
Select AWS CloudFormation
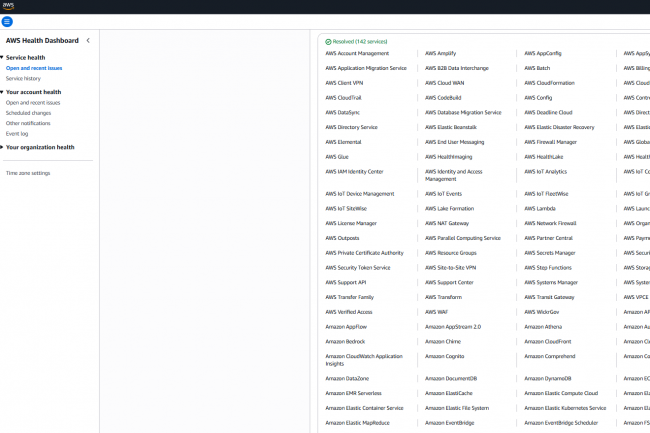[549, 83]
